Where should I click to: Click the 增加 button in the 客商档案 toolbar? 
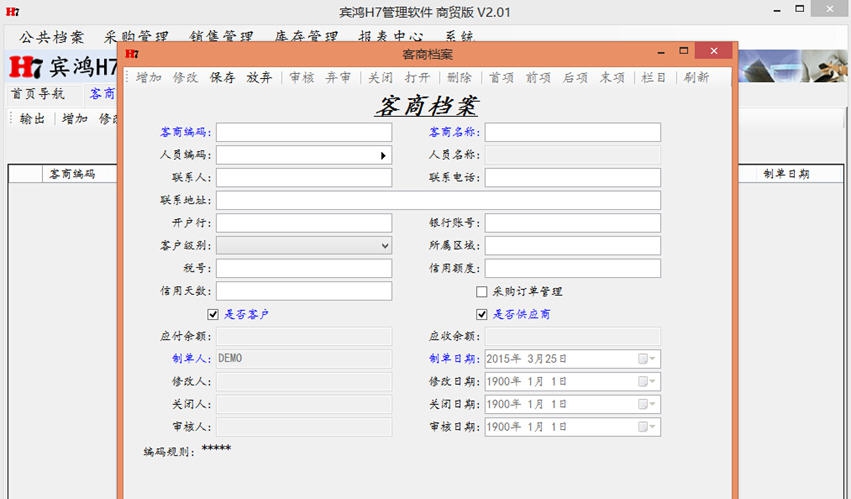[149, 78]
